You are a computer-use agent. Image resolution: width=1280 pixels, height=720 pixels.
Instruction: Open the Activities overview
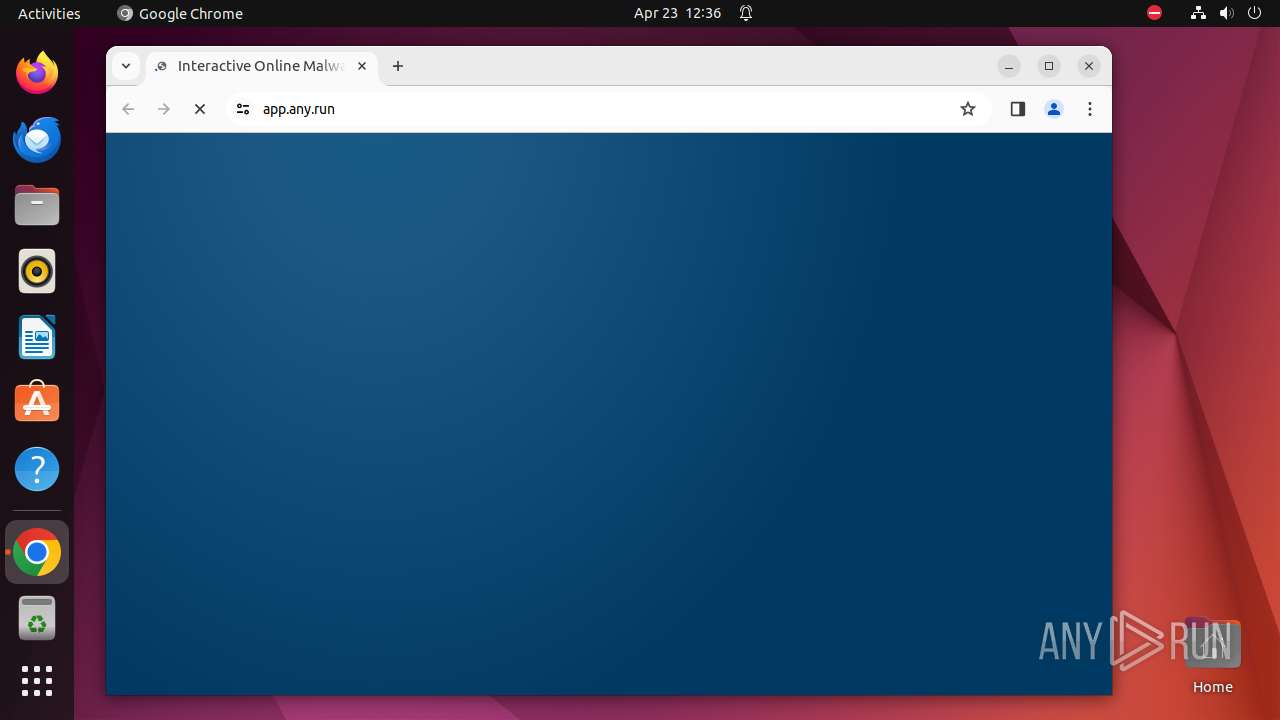(49, 13)
